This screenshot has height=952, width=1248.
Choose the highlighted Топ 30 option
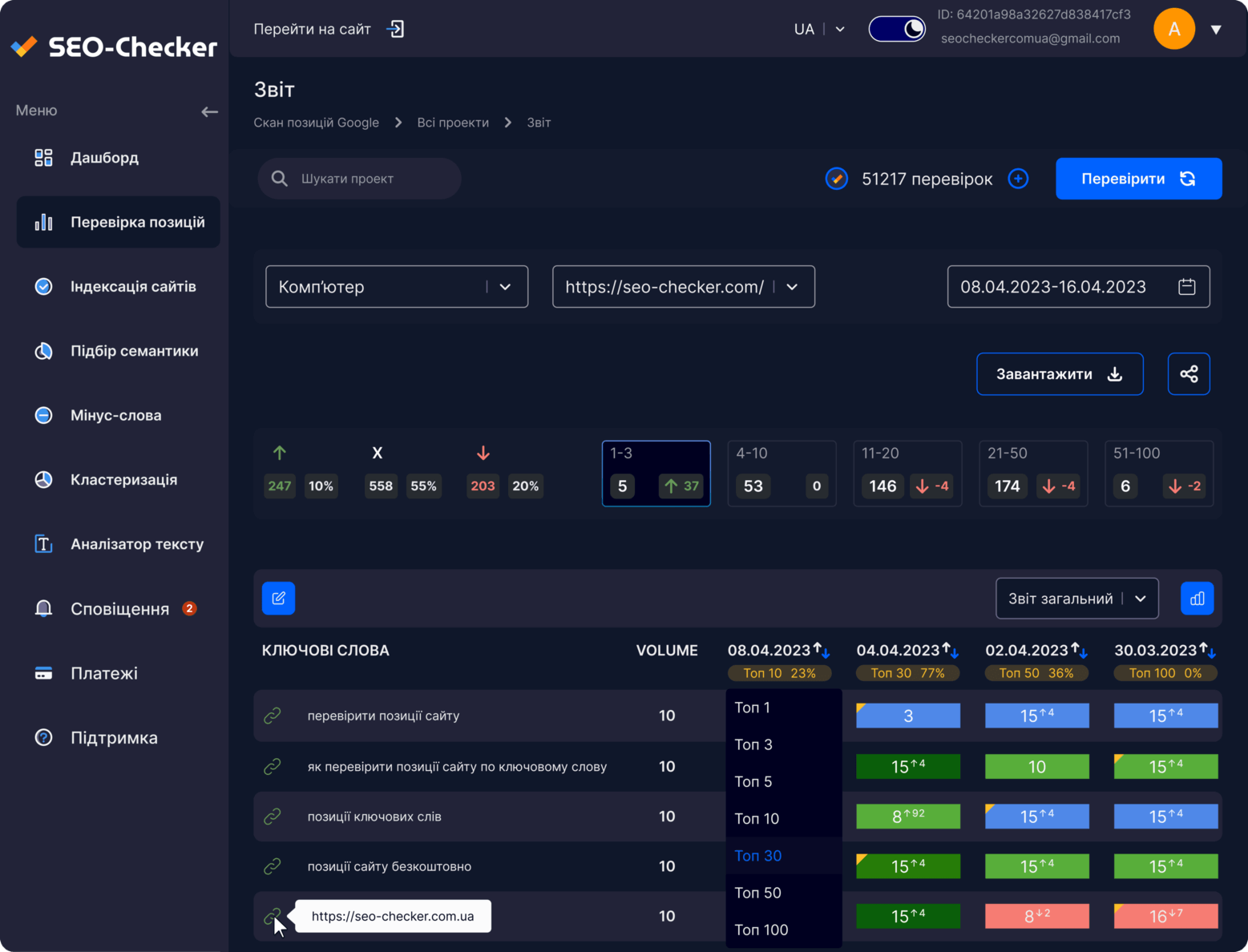[x=784, y=856]
